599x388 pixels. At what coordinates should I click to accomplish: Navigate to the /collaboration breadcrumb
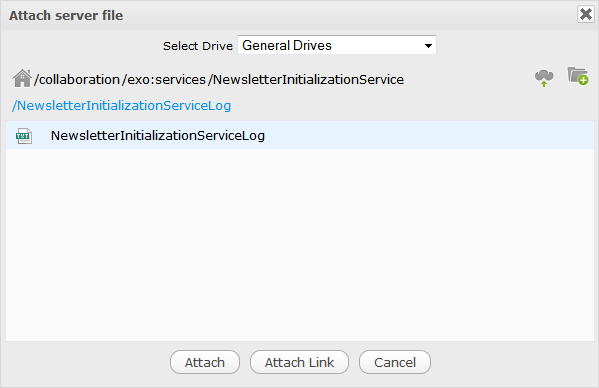[x=77, y=79]
